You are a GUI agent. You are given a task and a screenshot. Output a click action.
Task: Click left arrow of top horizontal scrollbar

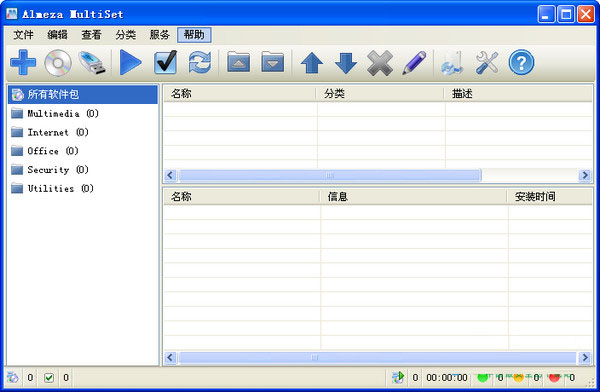coord(170,175)
